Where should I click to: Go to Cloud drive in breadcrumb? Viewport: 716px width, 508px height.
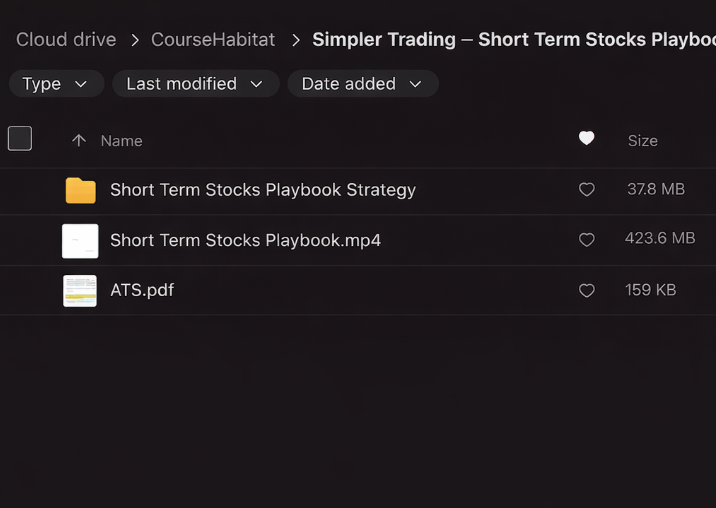point(66,40)
